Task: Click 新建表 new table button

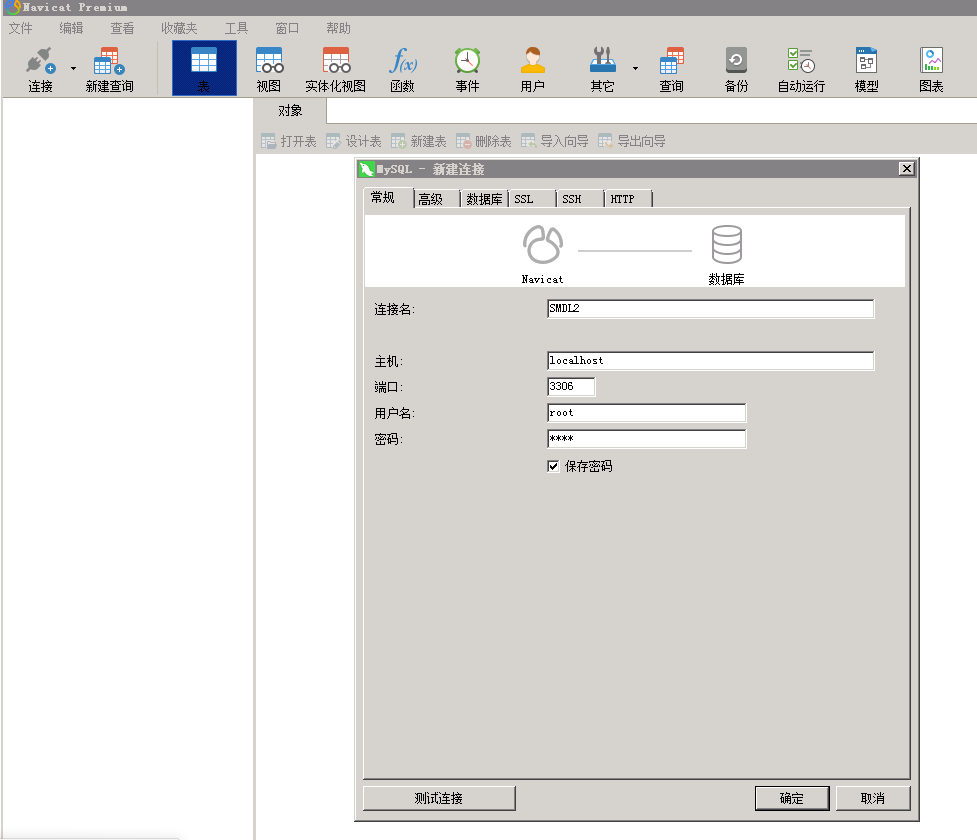Action: [419, 141]
